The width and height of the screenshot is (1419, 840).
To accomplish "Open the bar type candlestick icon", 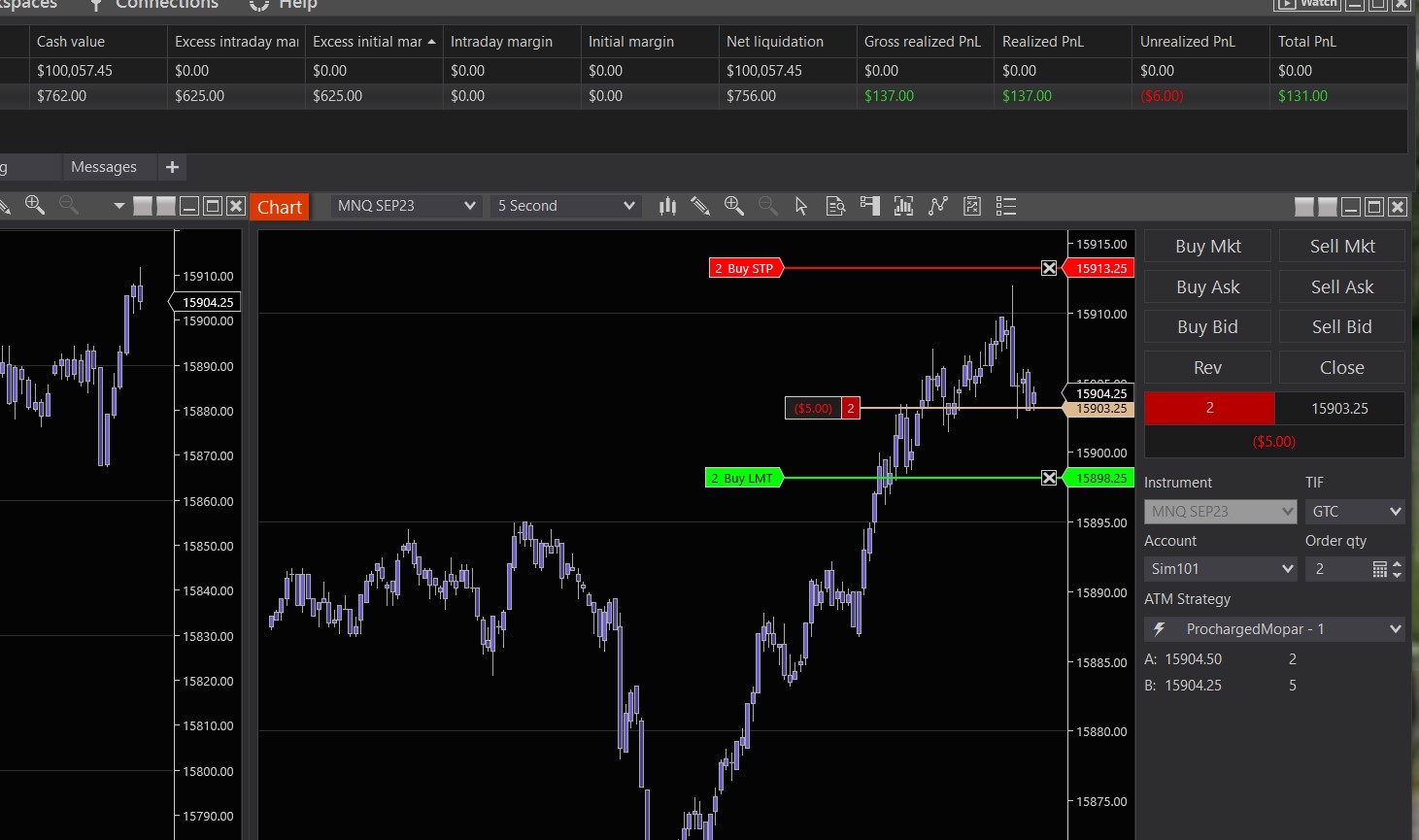I will click(667, 206).
